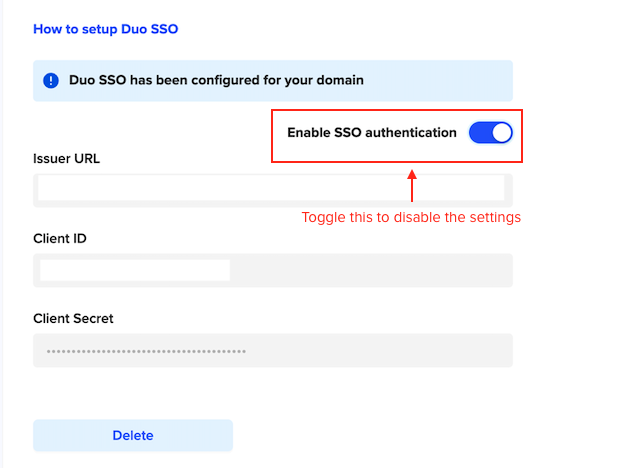Focus the Client Secret input field

click(x=272, y=350)
